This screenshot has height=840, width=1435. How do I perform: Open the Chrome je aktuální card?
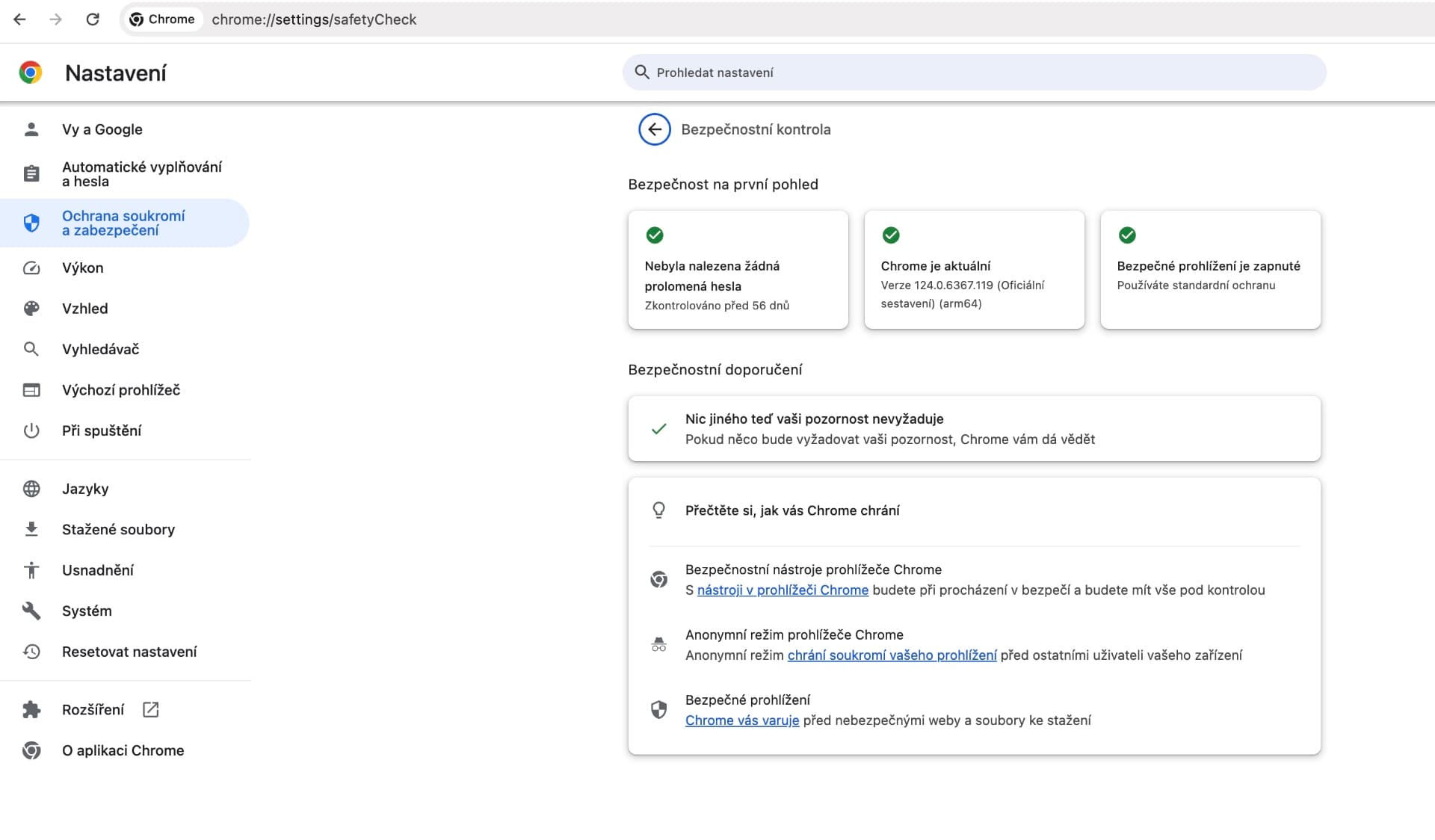tap(974, 270)
